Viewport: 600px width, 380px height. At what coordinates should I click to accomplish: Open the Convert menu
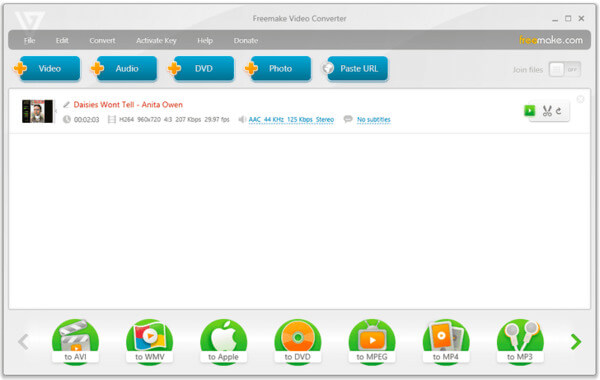(102, 41)
